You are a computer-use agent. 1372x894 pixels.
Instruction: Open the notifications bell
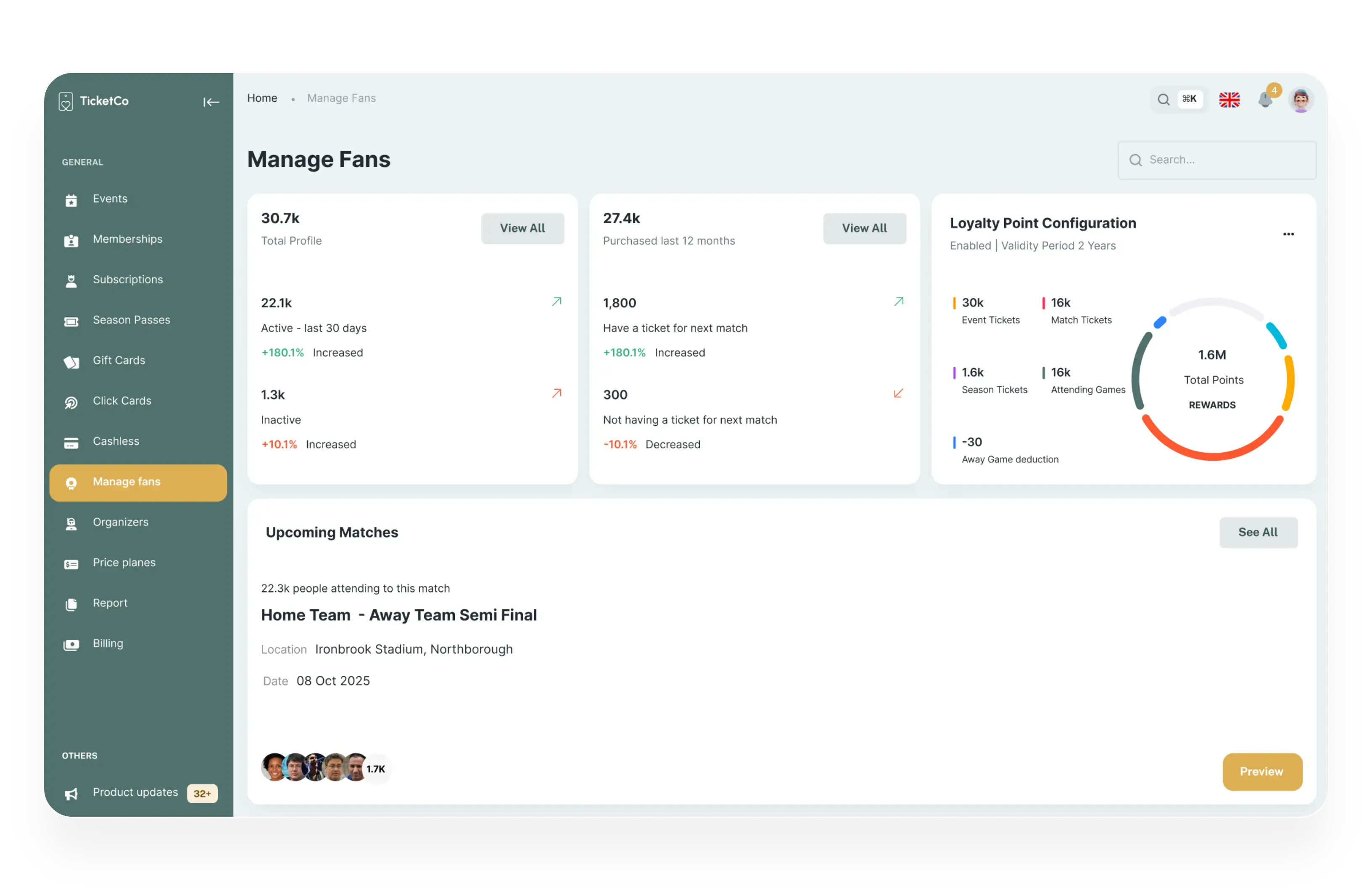pyautogui.click(x=1265, y=100)
